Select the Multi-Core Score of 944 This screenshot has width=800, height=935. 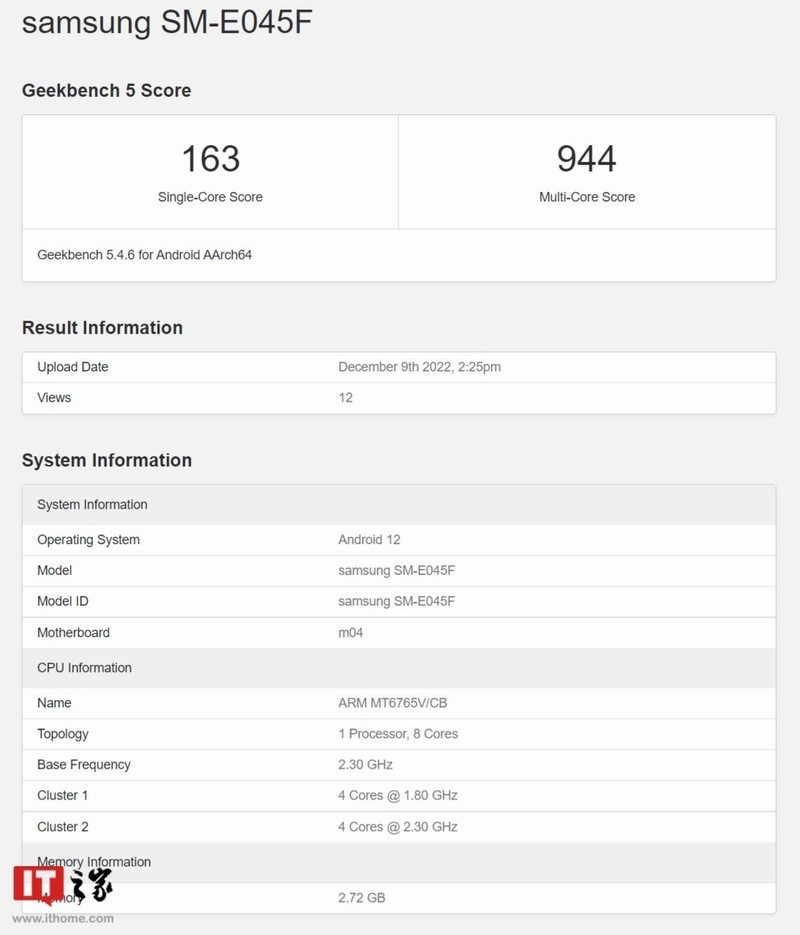585,158
